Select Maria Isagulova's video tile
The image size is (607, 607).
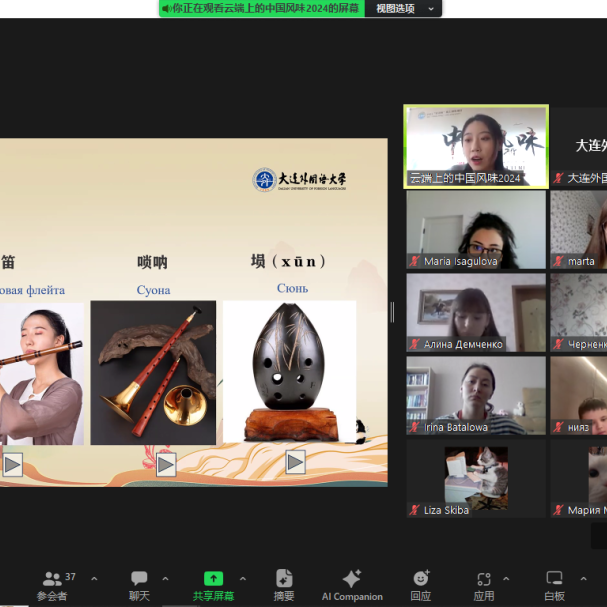click(x=476, y=229)
